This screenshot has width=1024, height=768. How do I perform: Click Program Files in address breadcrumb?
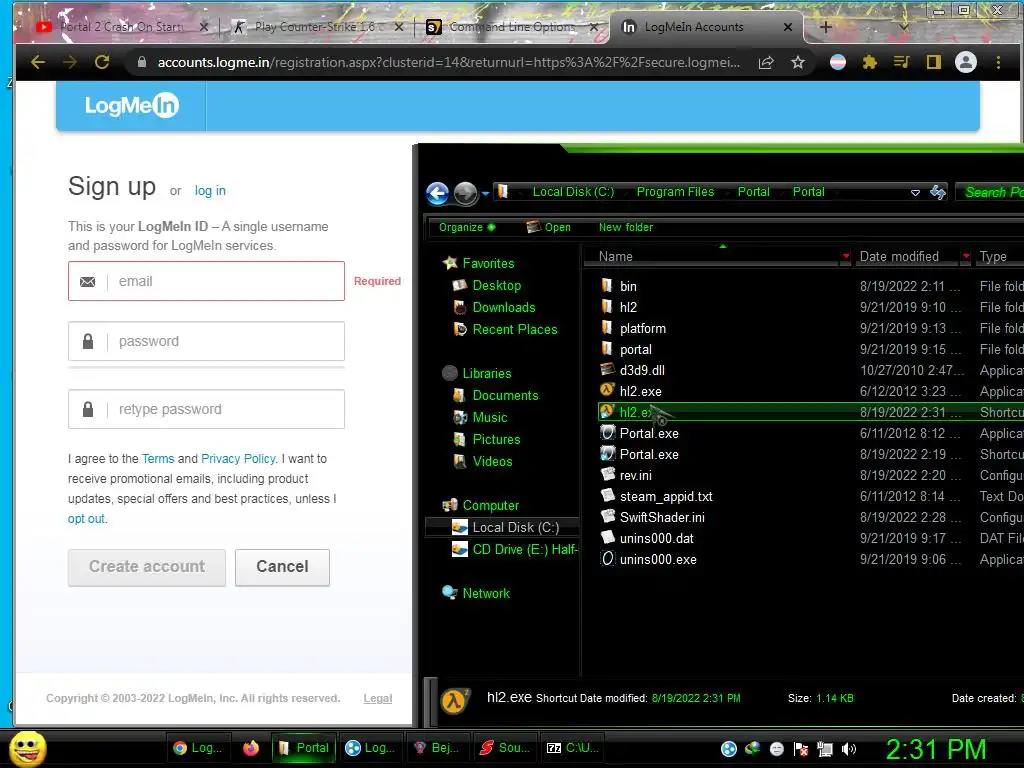[675, 191]
